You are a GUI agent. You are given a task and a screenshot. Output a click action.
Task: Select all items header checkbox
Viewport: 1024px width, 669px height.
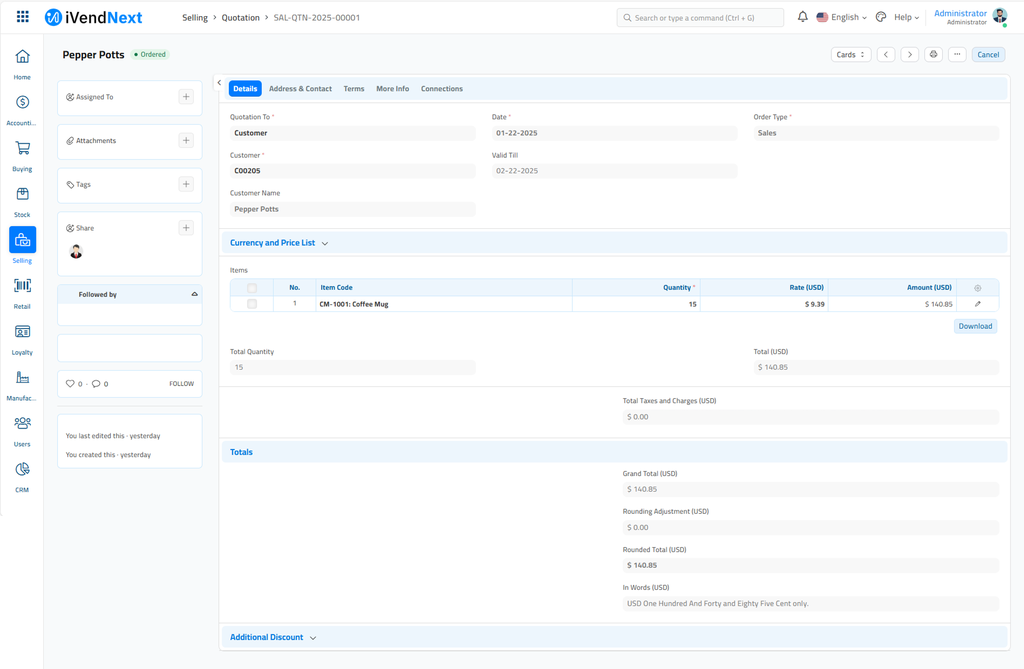[252, 288]
